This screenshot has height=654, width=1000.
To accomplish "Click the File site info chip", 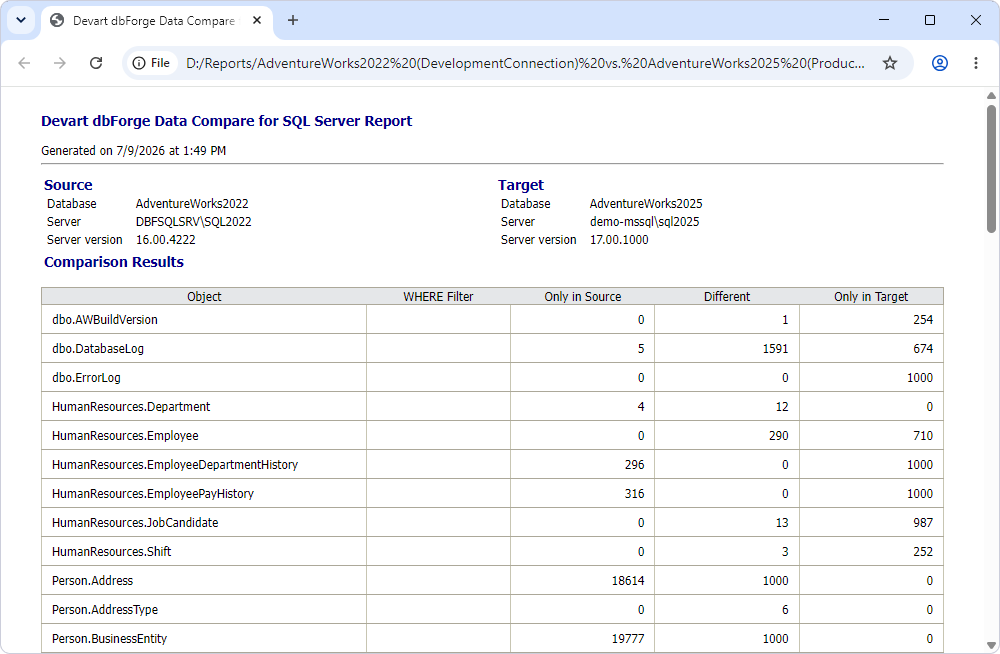I will 152,63.
